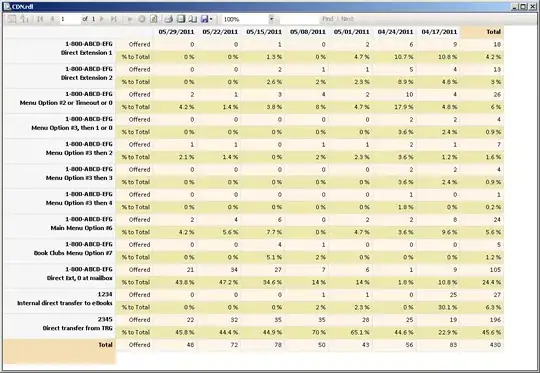The height and width of the screenshot is (373, 540).
Task: Go to the next page arrow
Action: tap(102, 19)
